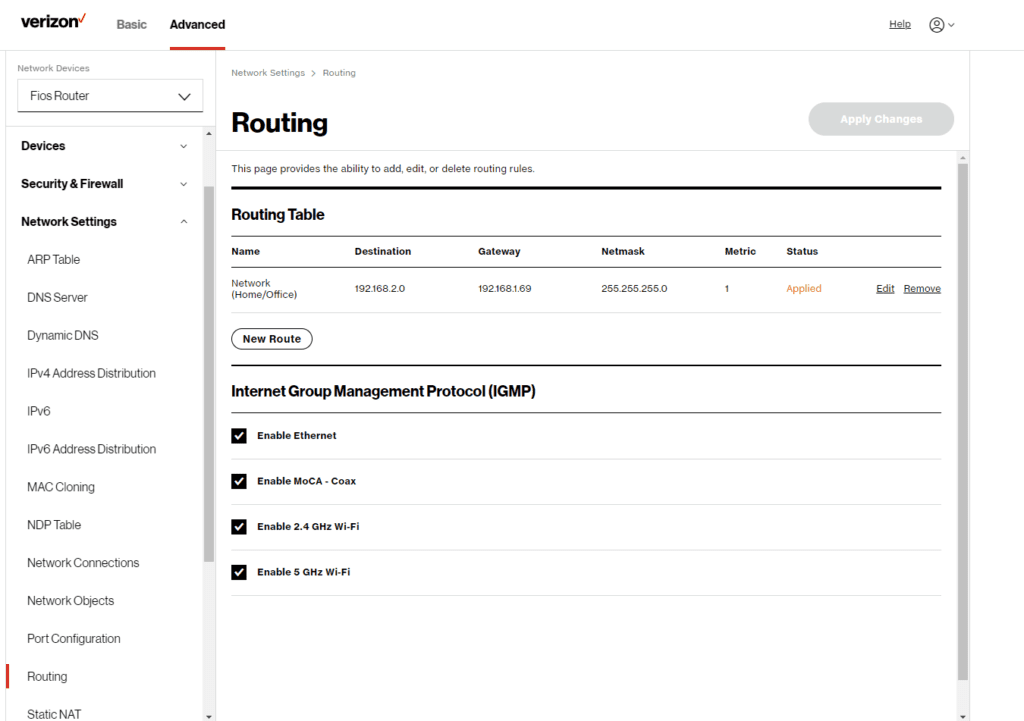Switch to the Basic tab
Viewport: 1024px width, 721px height.
(x=131, y=24)
